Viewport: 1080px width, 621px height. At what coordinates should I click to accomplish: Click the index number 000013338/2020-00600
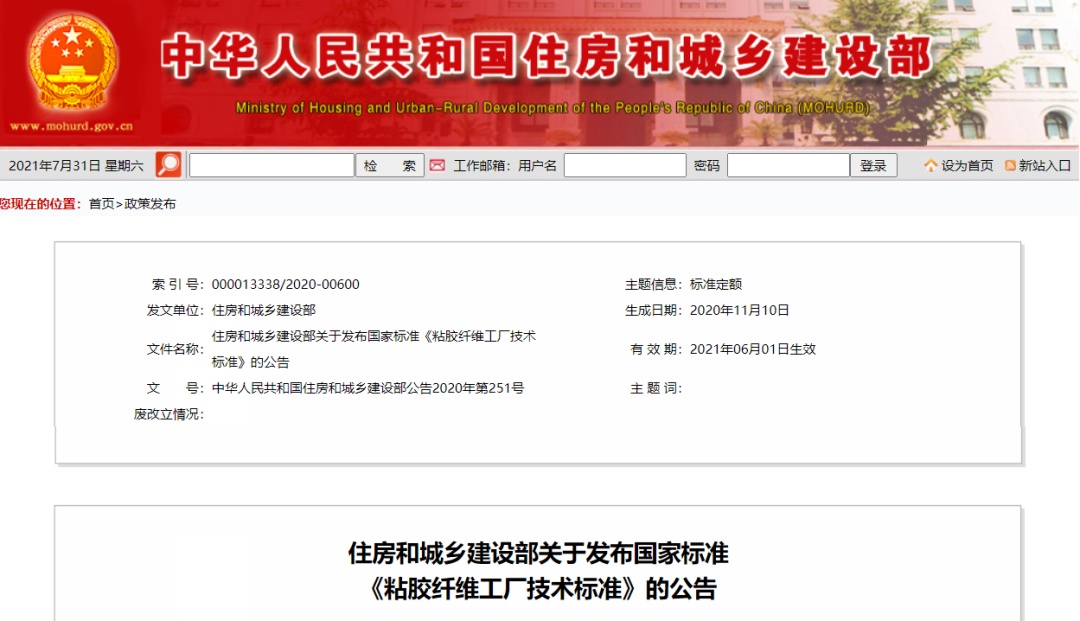(x=286, y=284)
